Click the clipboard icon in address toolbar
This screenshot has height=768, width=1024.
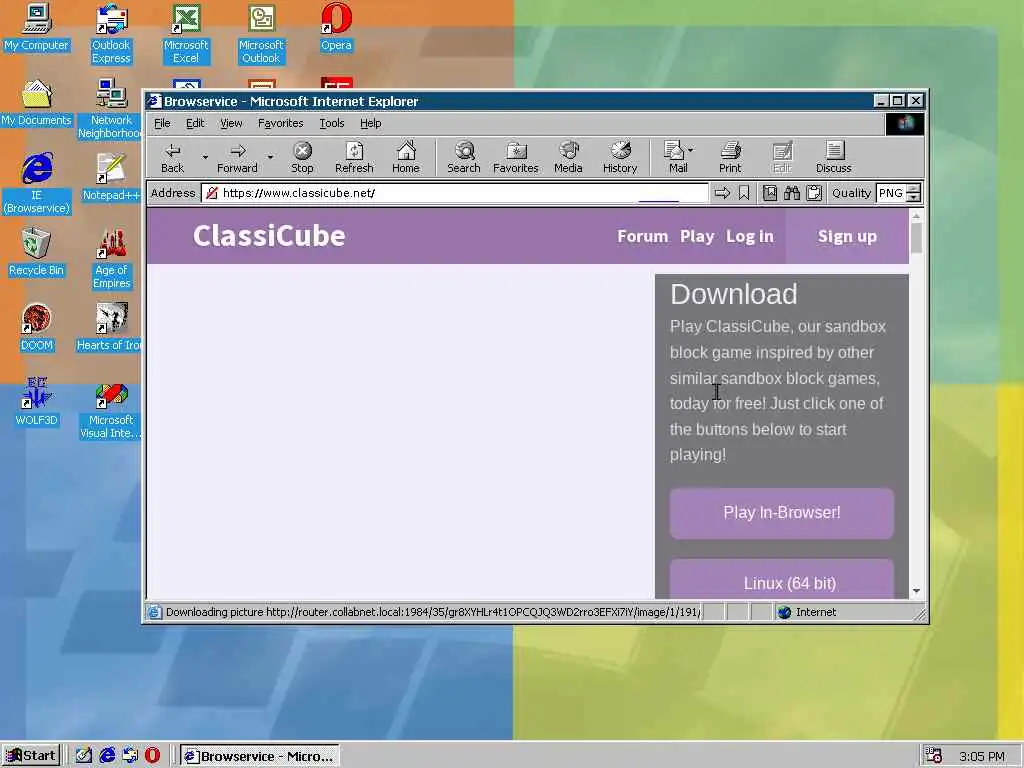(x=814, y=193)
